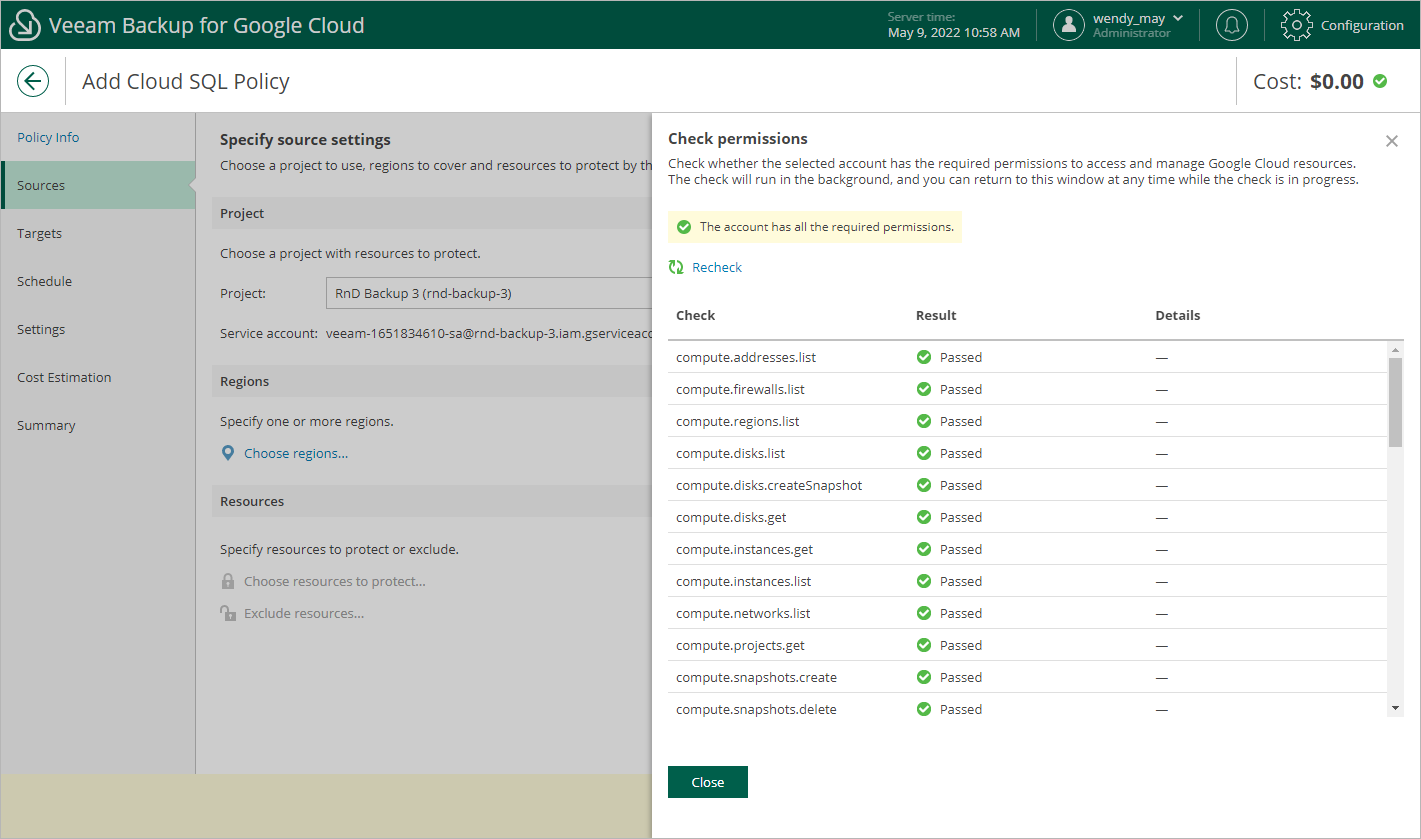Click the Recheck refresh icon
This screenshot has width=1421, height=839.
pos(676,267)
